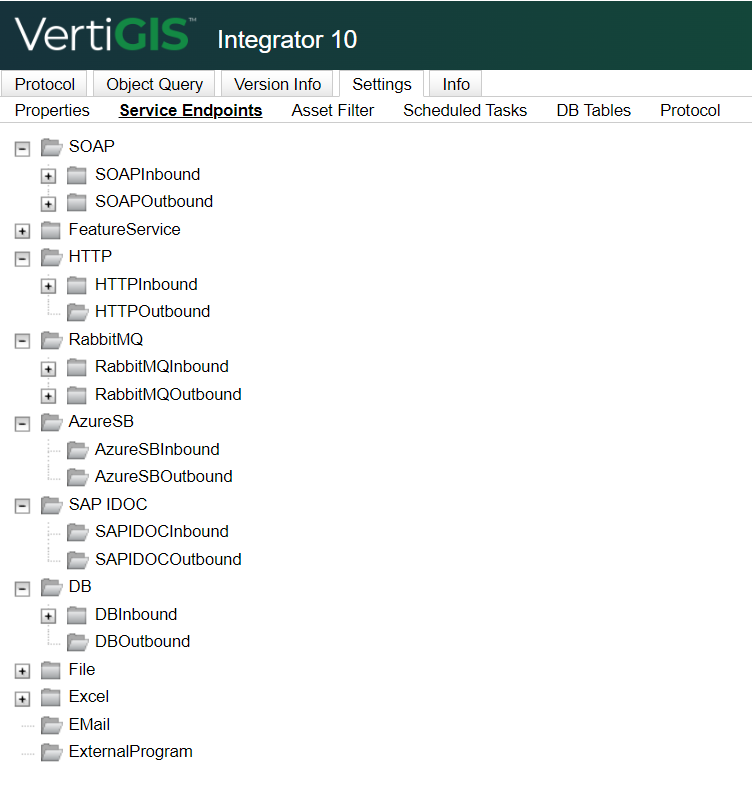Click the HTTPOutbound folder icon
Image resolution: width=752 pixels, height=810 pixels.
click(x=78, y=312)
